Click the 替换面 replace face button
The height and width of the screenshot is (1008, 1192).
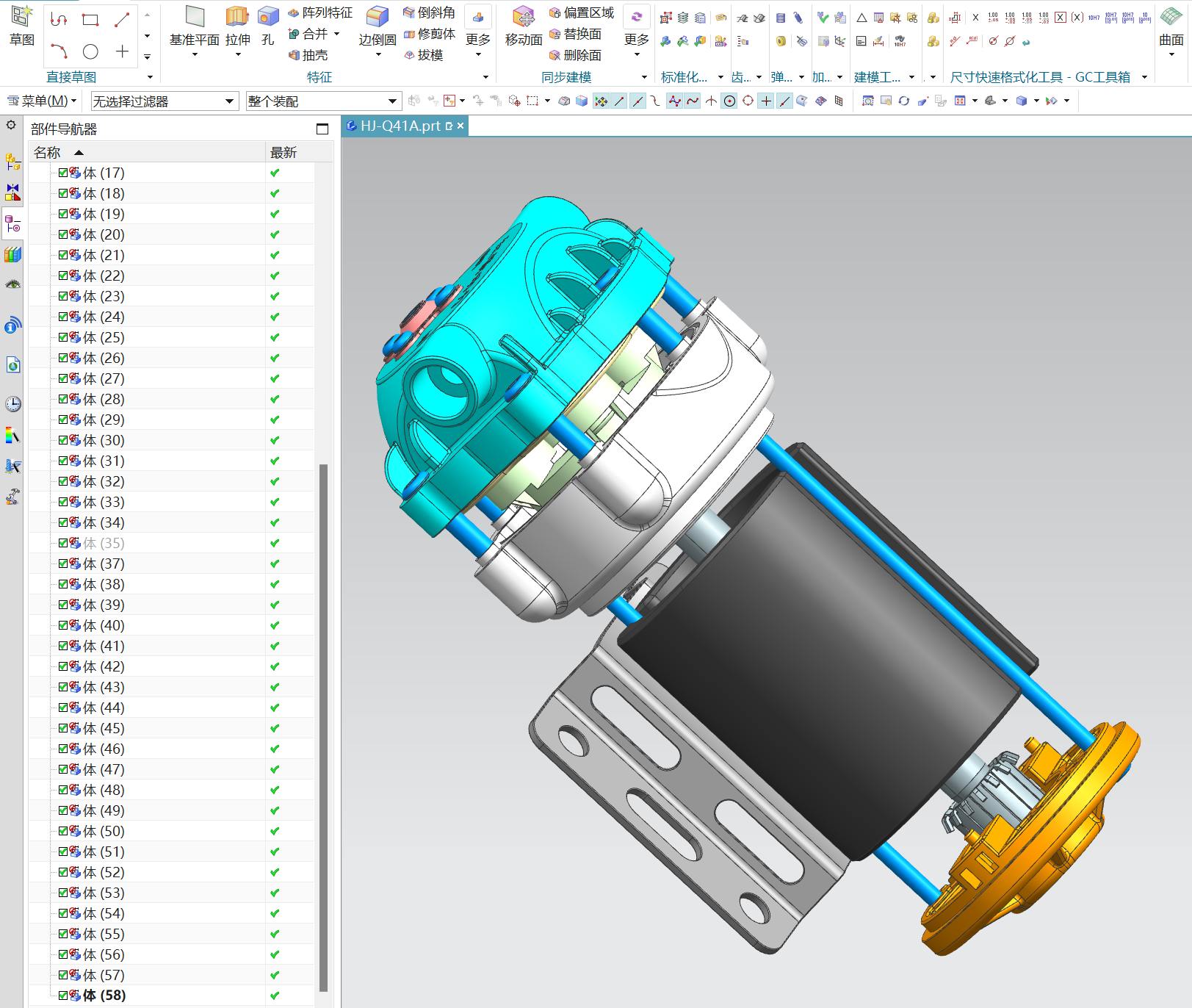(x=576, y=34)
